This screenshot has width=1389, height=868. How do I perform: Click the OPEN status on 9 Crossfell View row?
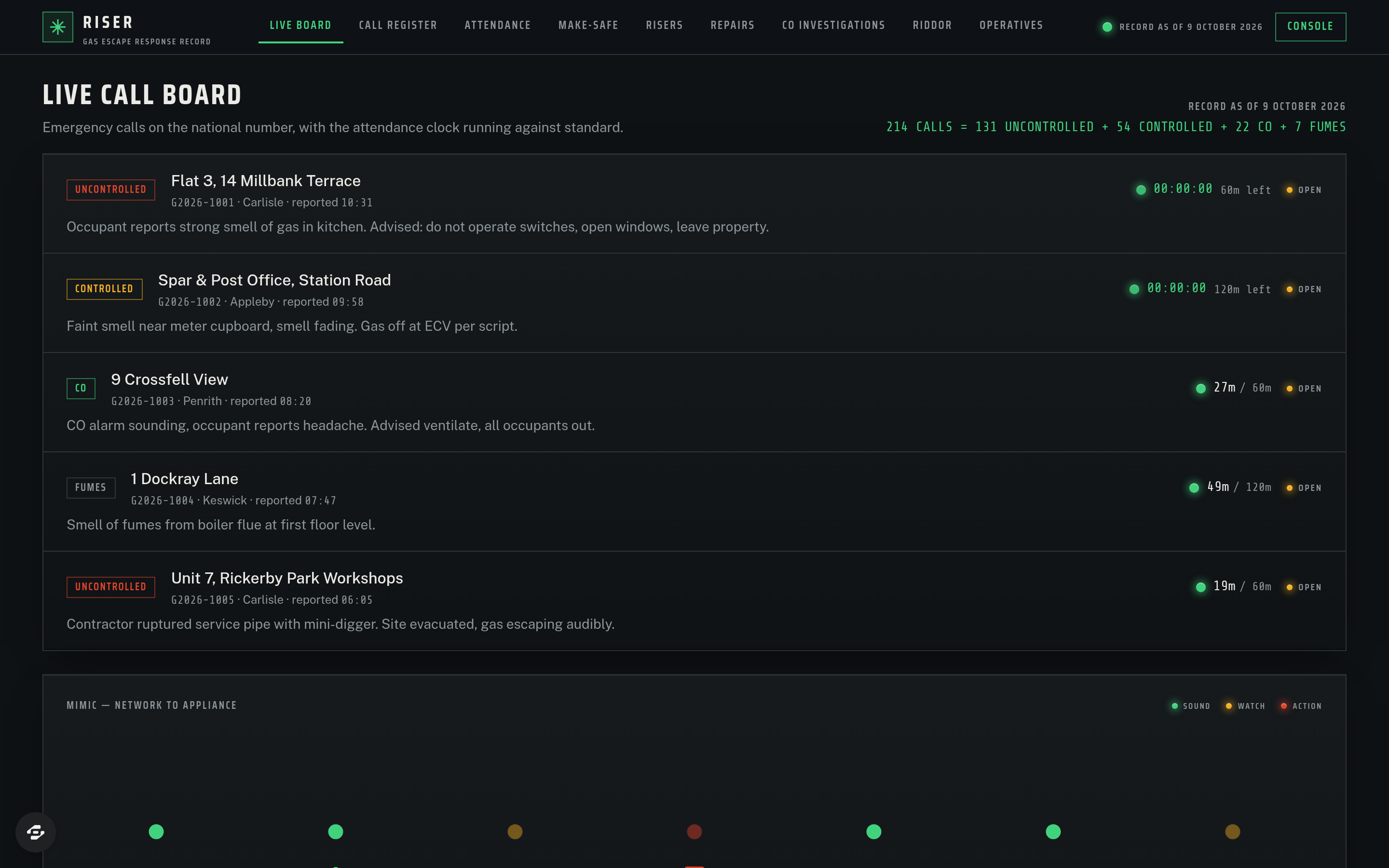point(1304,389)
